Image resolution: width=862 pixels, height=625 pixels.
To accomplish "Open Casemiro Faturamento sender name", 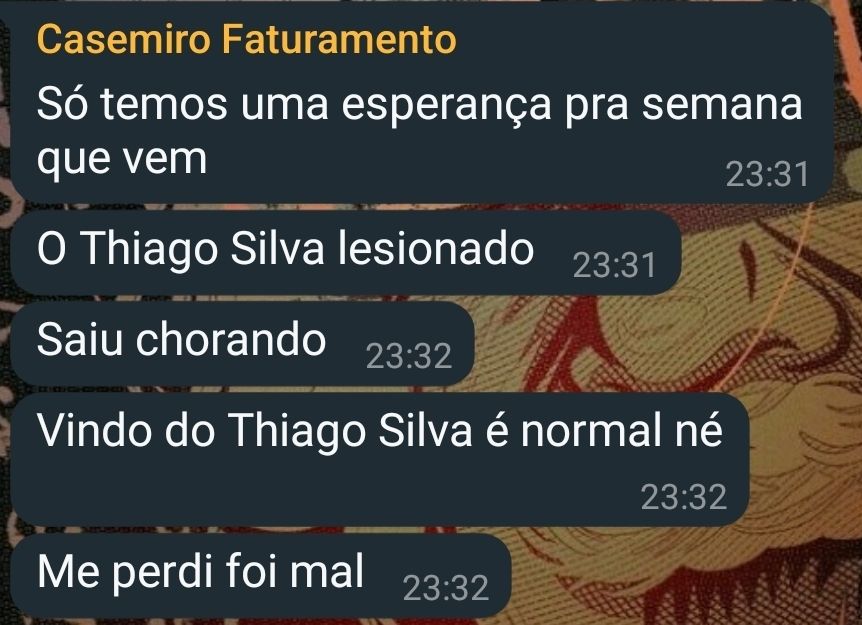I will (246, 40).
